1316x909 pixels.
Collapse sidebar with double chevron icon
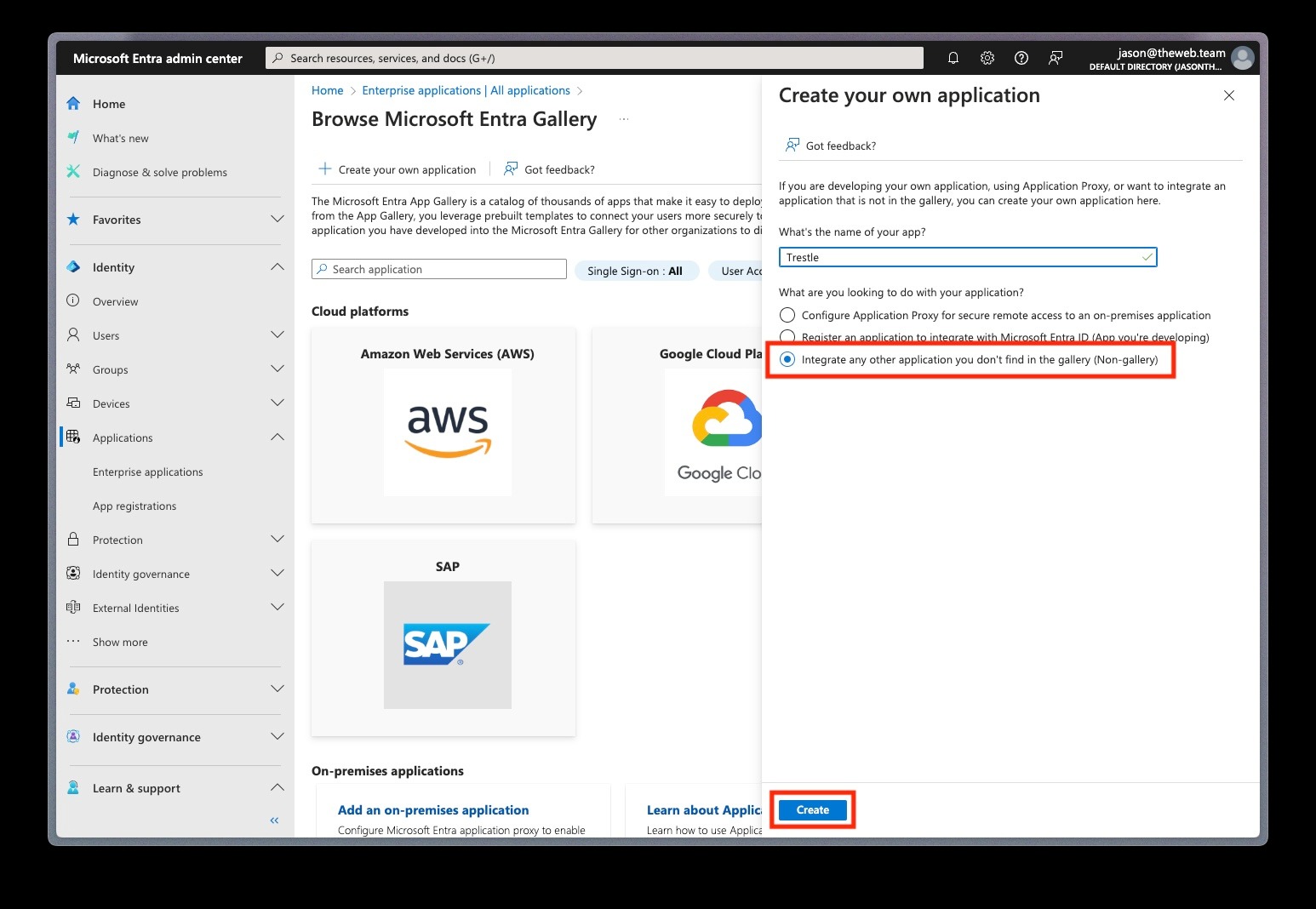274,820
